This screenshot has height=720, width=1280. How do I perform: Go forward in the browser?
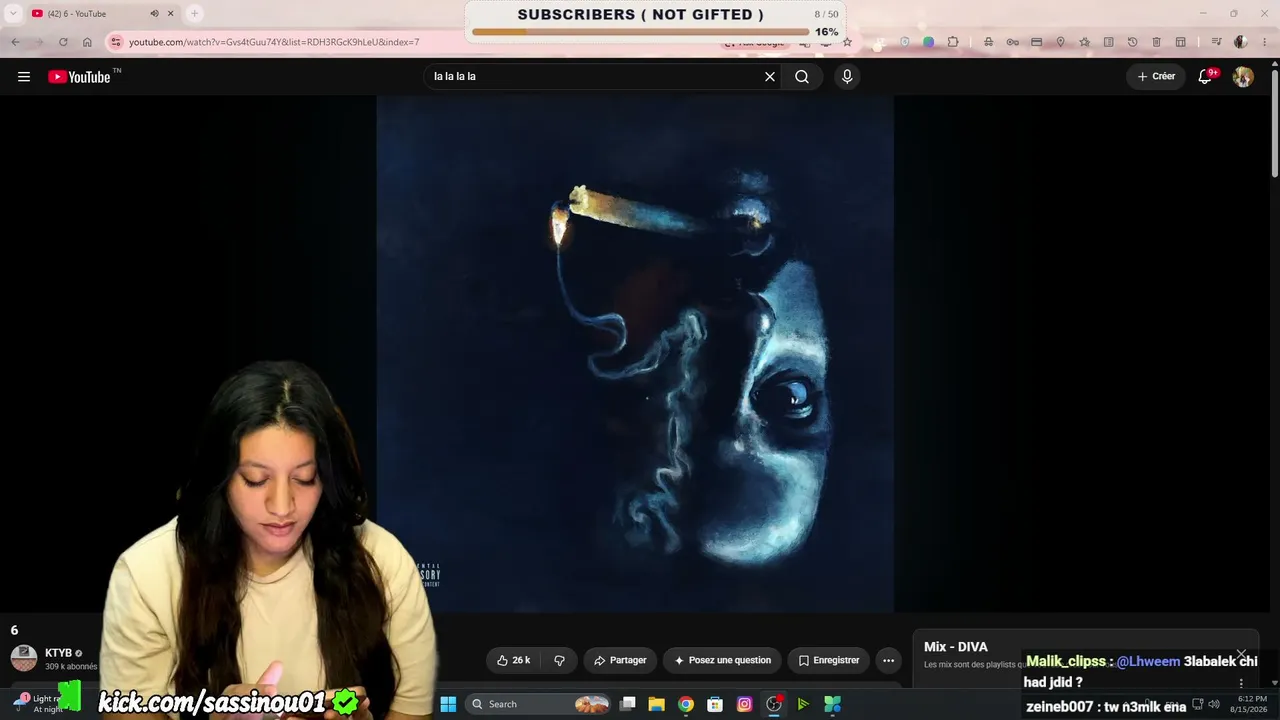(x=39, y=42)
